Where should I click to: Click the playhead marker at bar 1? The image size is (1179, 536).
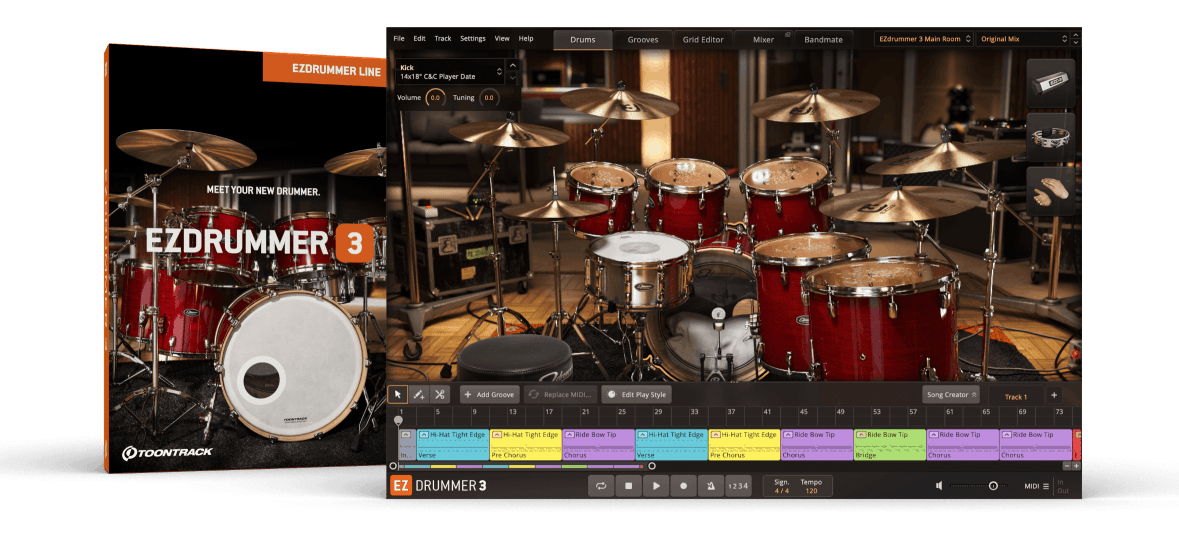(x=399, y=421)
